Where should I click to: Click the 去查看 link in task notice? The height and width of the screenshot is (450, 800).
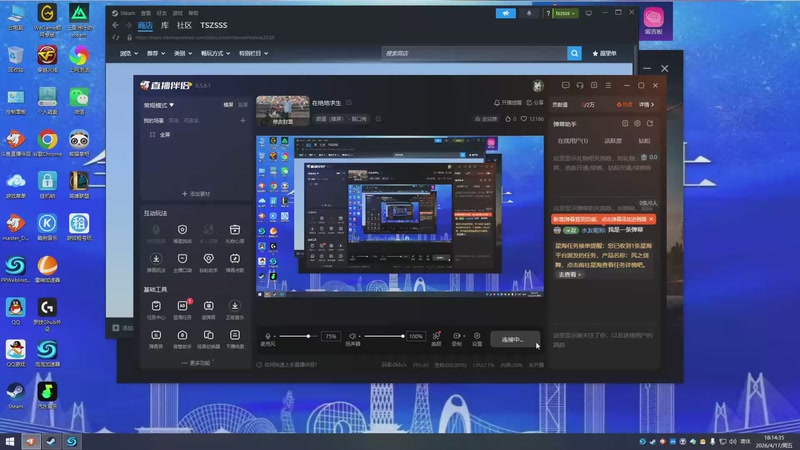[x=569, y=274]
